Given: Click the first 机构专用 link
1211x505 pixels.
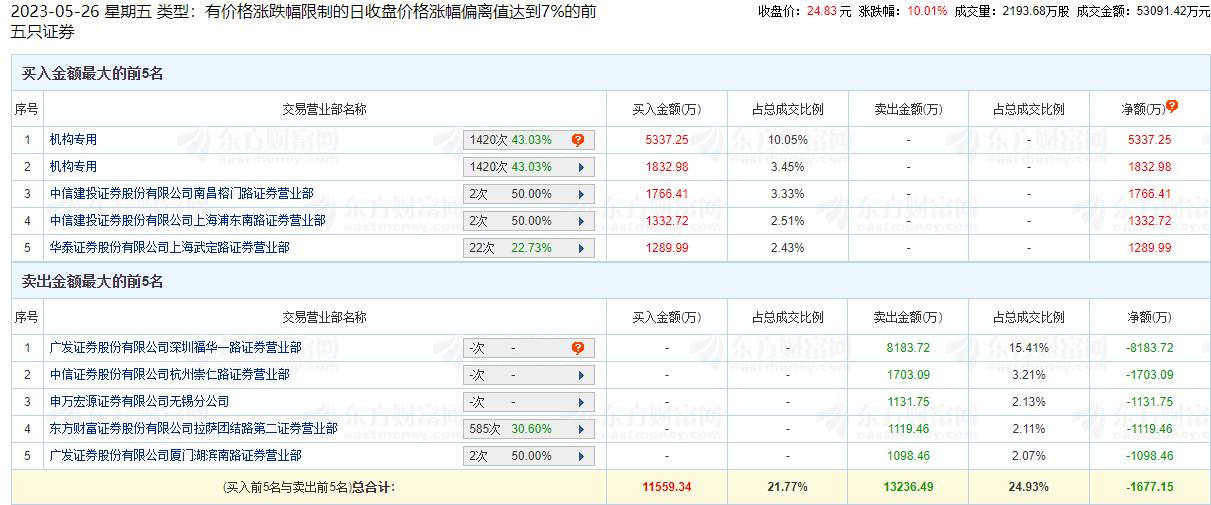Looking at the screenshot, I should point(73,139).
